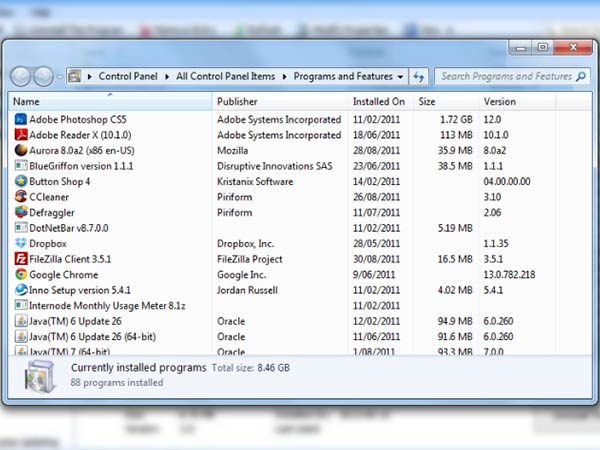
Task: Select the Adobe Reader X (10.1.0) entry
Action: coord(80,135)
